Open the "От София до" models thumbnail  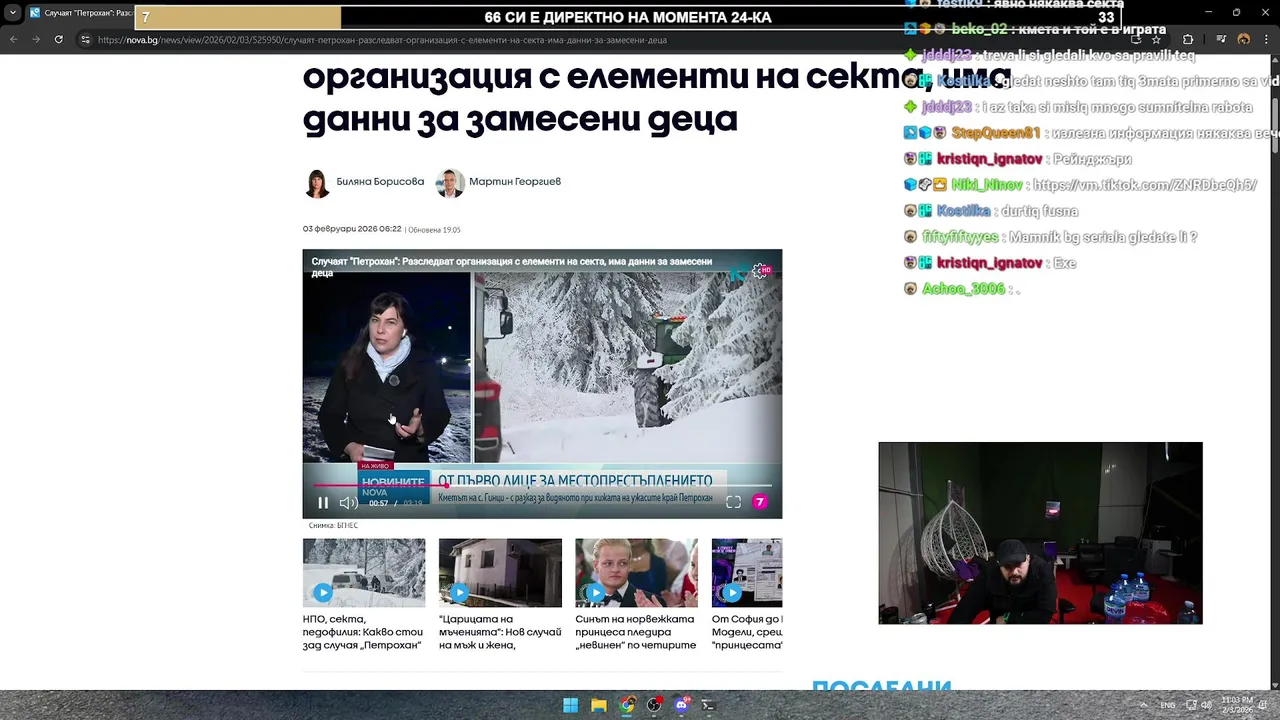(x=747, y=573)
